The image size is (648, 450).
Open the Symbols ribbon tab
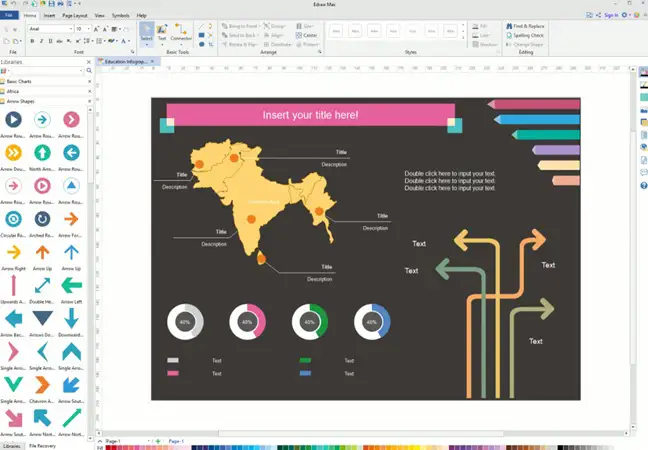tap(120, 16)
